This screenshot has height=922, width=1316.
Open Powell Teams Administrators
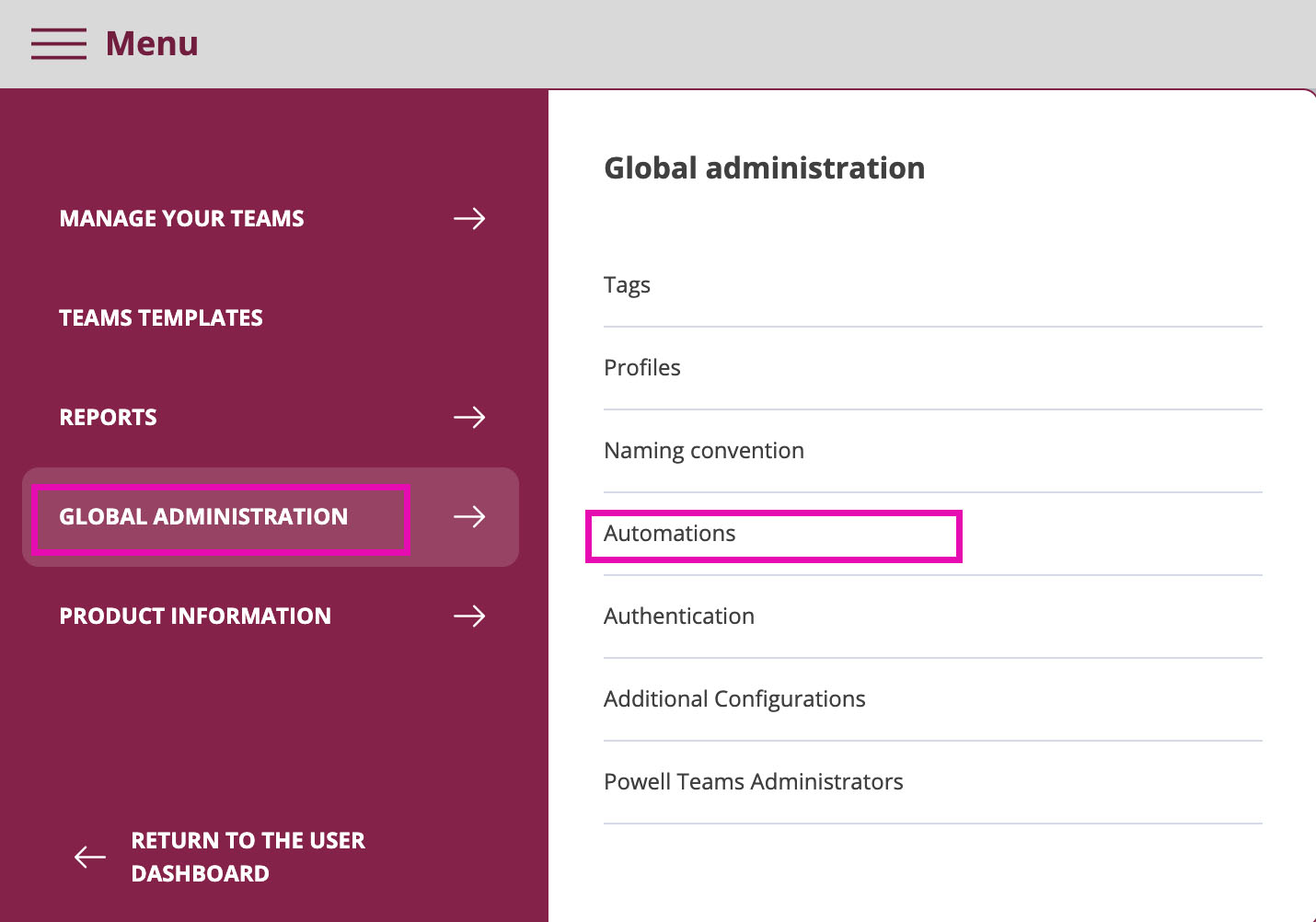pos(933,782)
